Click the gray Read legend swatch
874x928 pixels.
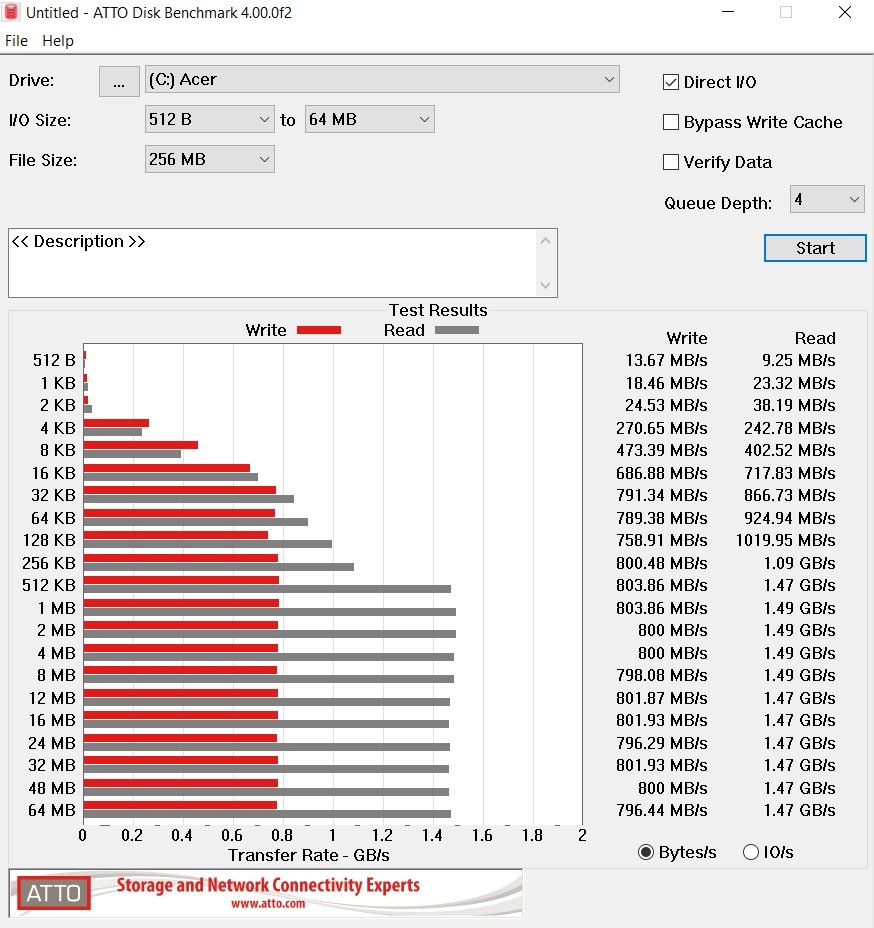[457, 330]
